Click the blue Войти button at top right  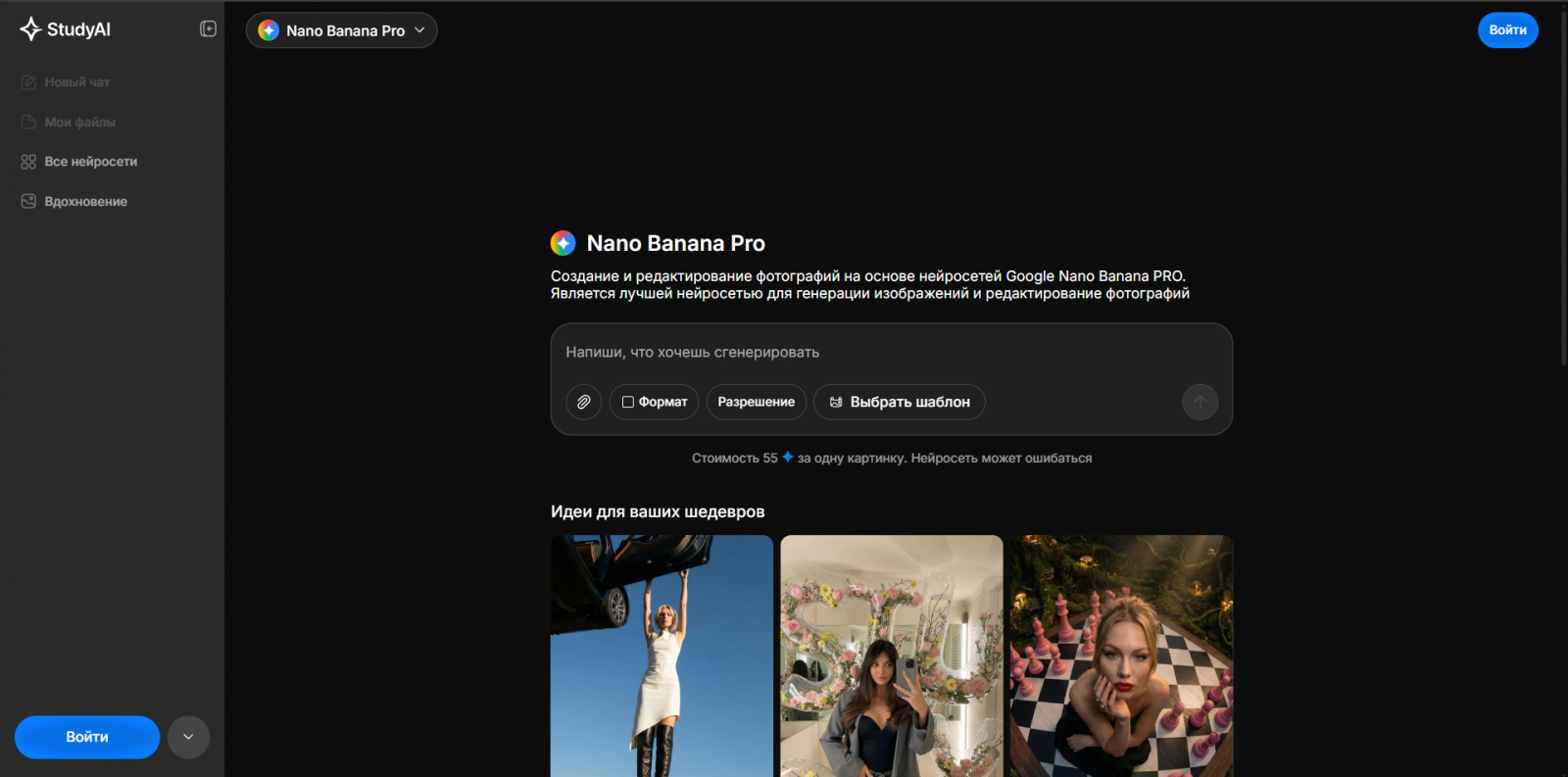click(1507, 30)
